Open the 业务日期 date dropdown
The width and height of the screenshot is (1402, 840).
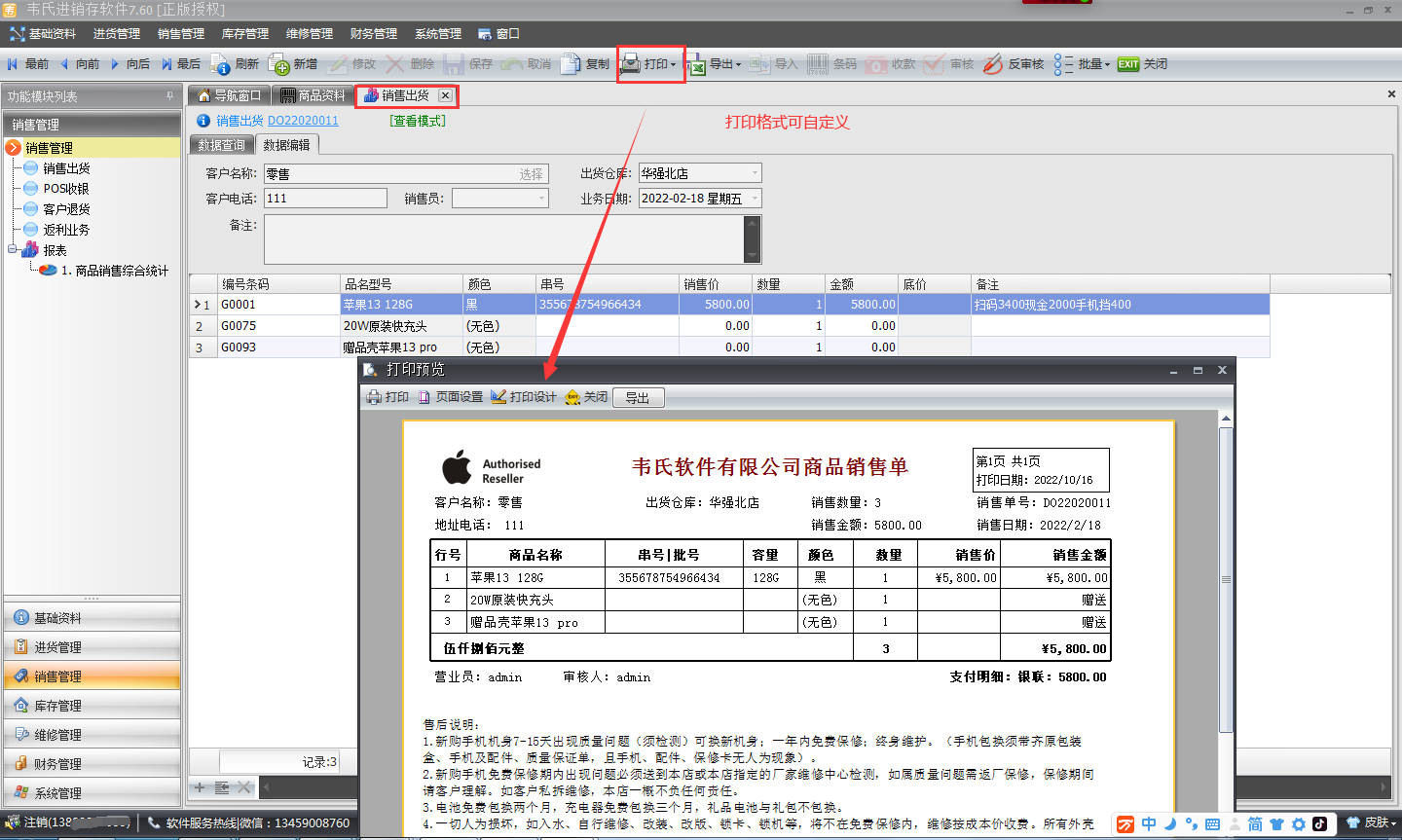pyautogui.click(x=755, y=199)
